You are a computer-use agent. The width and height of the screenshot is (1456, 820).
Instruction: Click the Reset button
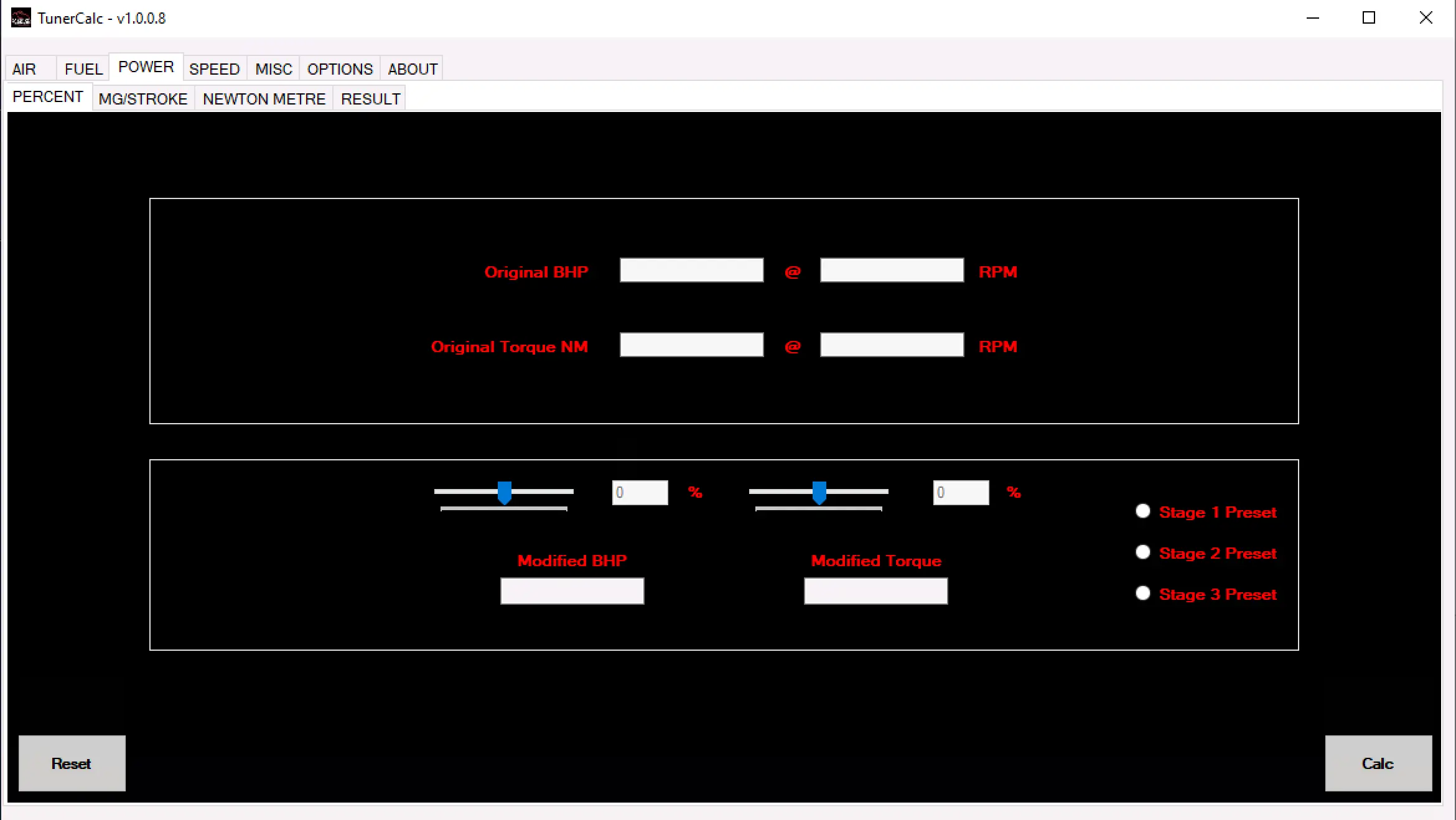(x=72, y=763)
